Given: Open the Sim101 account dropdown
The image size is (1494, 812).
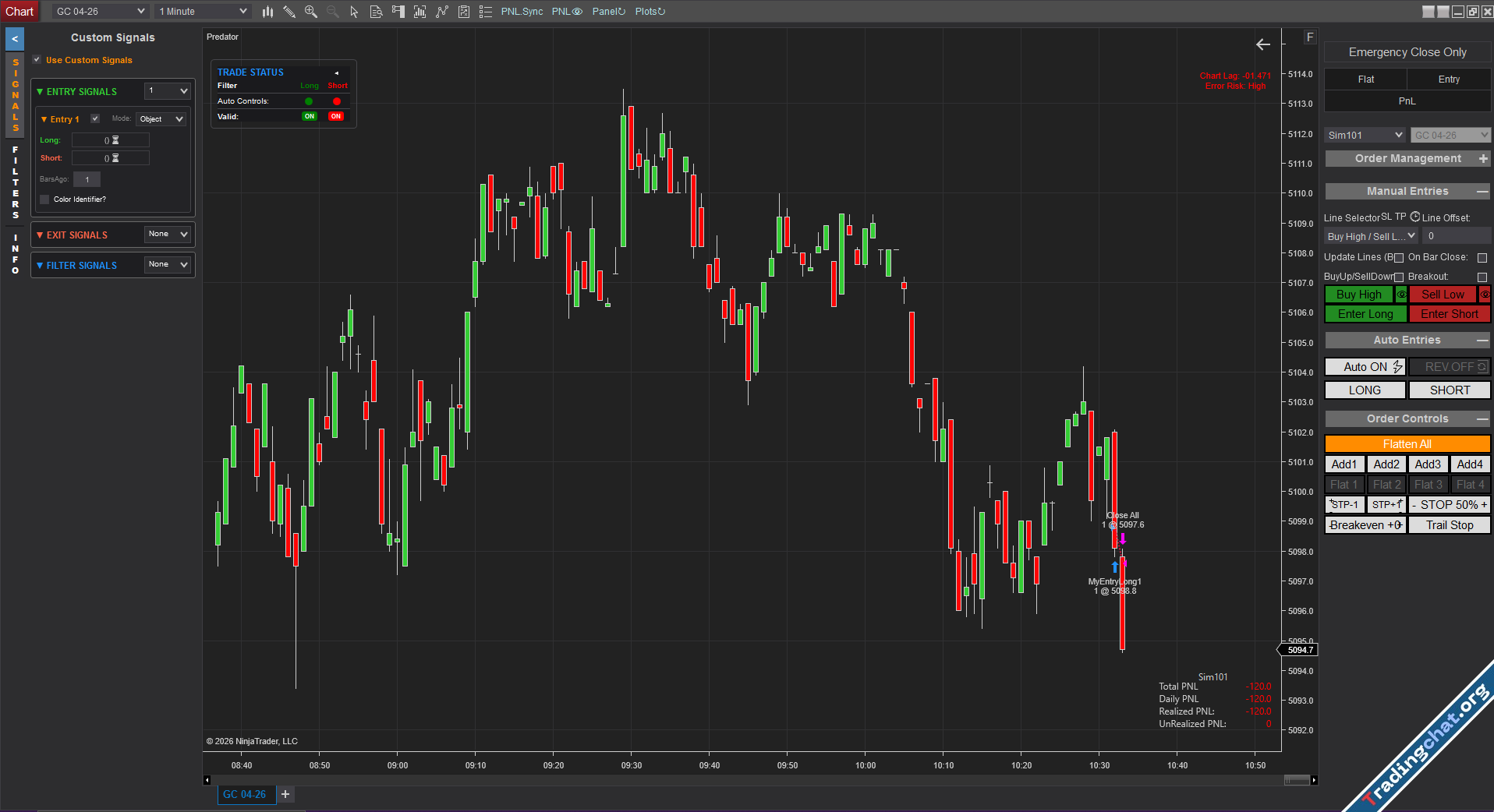Looking at the screenshot, I should pyautogui.click(x=1365, y=136).
